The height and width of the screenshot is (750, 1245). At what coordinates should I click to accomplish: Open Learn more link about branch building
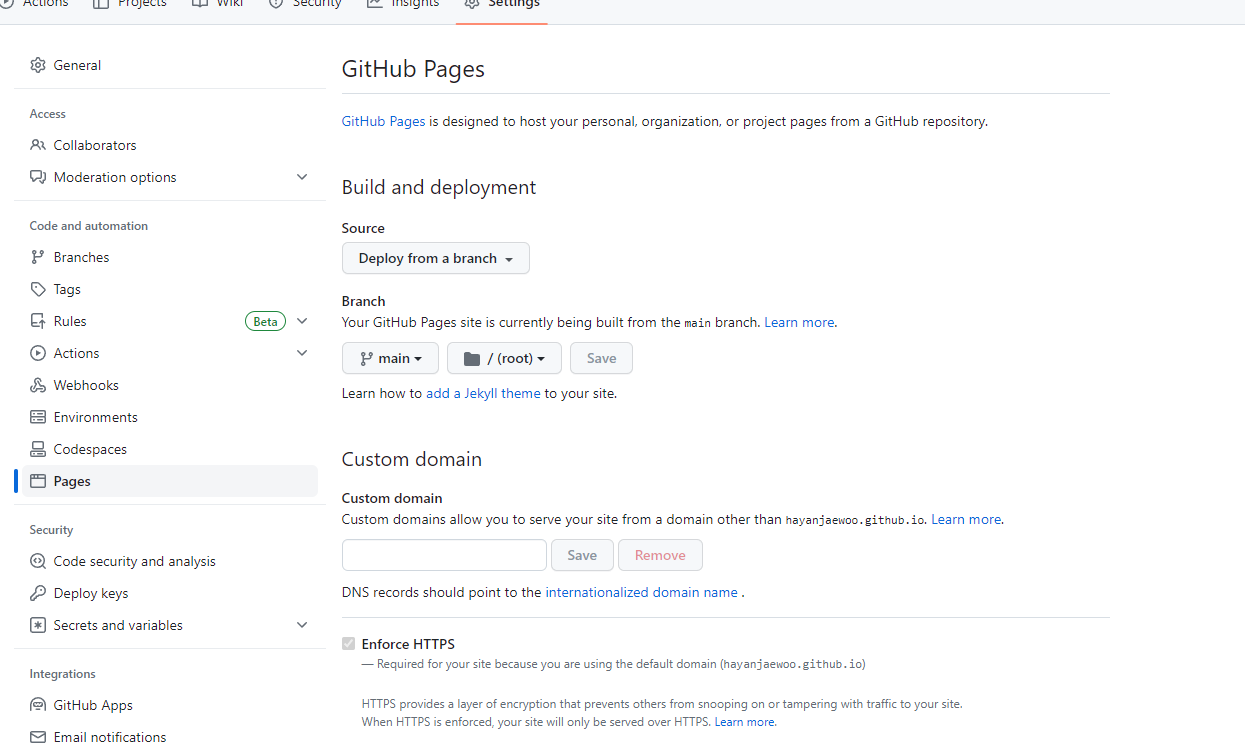coord(799,323)
